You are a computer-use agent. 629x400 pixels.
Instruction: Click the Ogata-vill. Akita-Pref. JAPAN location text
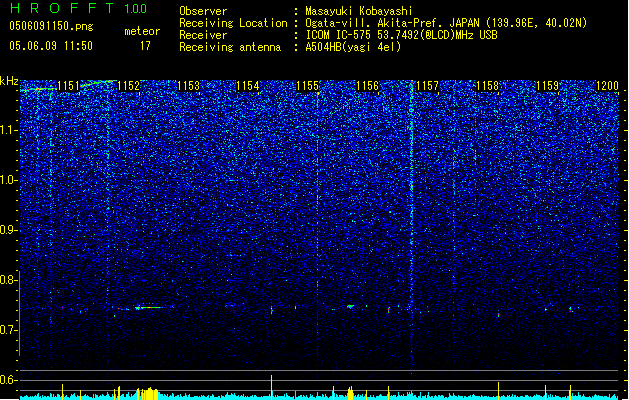[x=446, y=23]
